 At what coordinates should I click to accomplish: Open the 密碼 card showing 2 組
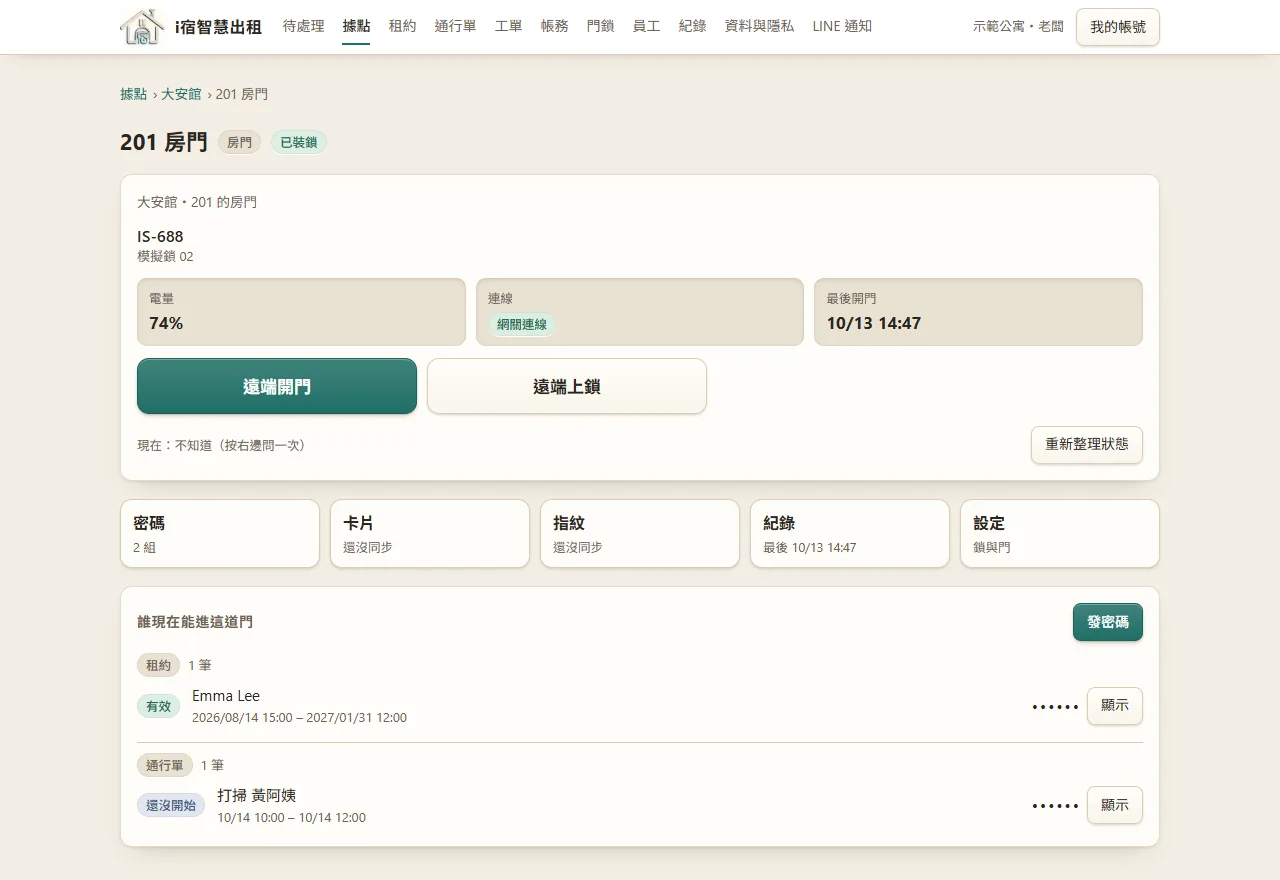coord(220,534)
